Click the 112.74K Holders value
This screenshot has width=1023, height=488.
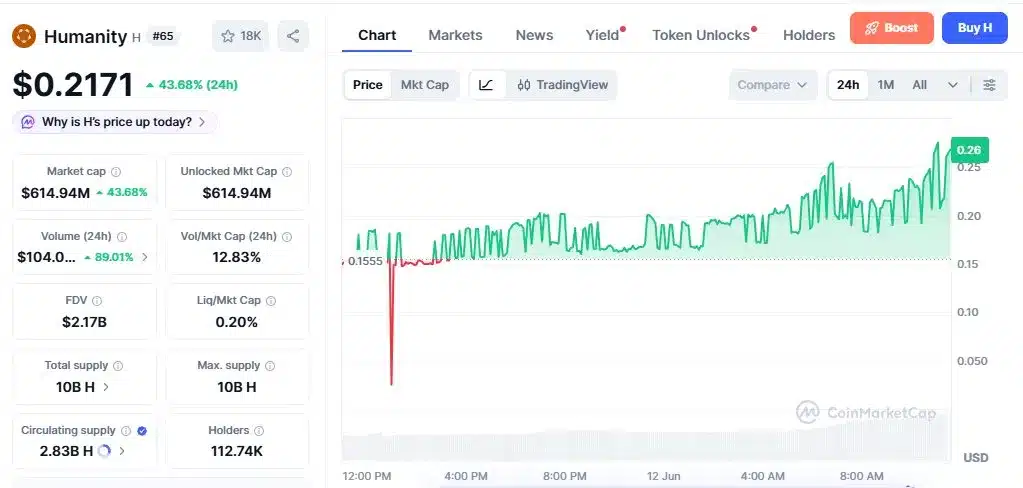click(237, 451)
